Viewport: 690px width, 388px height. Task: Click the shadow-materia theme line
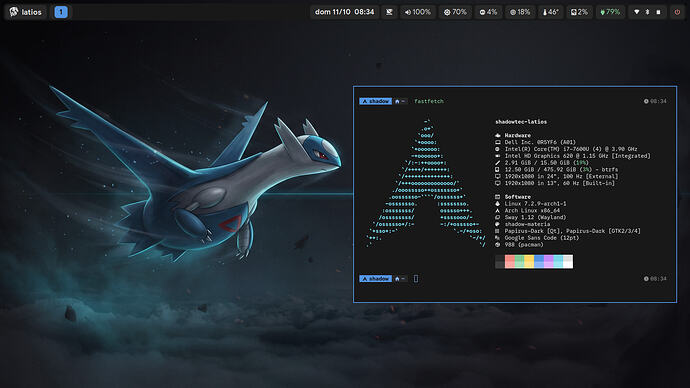[527, 224]
